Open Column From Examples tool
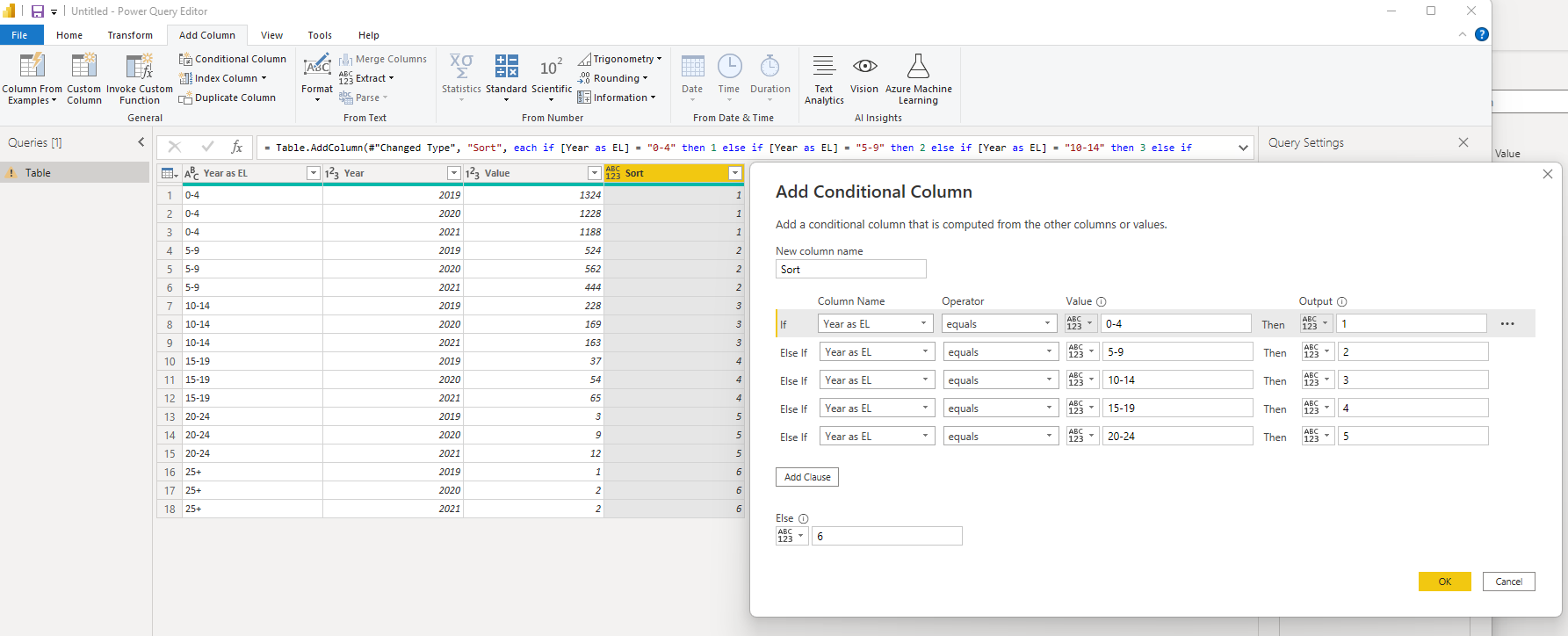1568x636 pixels. tap(32, 78)
